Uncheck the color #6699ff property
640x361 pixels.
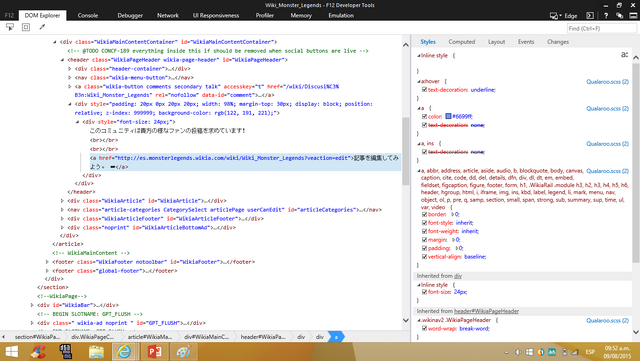(x=424, y=116)
